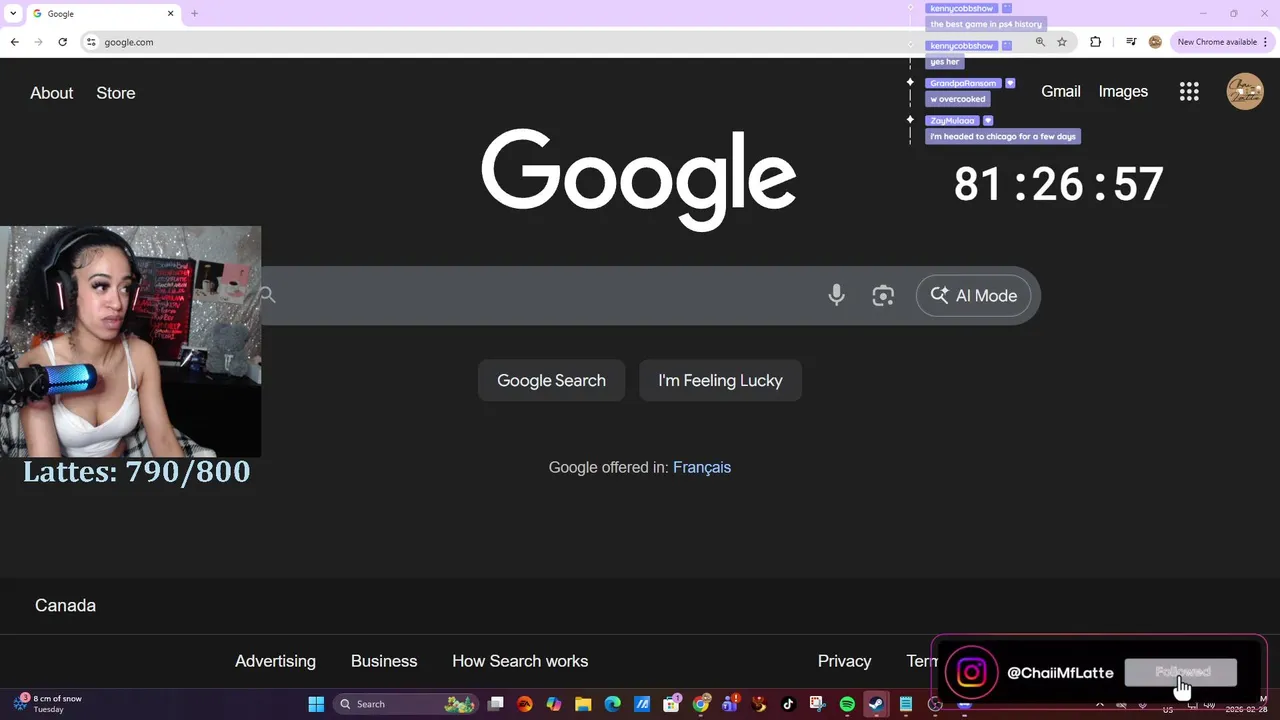Open the tab search dropdown arrow
Viewport: 1280px width, 720px height.
[x=13, y=14]
